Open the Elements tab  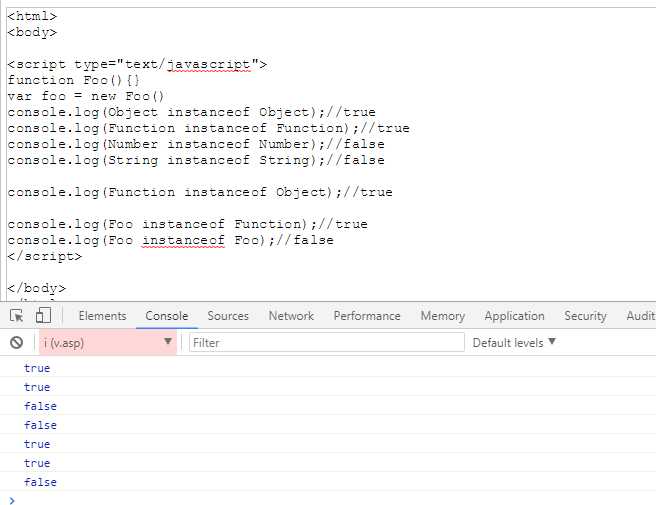tap(102, 316)
